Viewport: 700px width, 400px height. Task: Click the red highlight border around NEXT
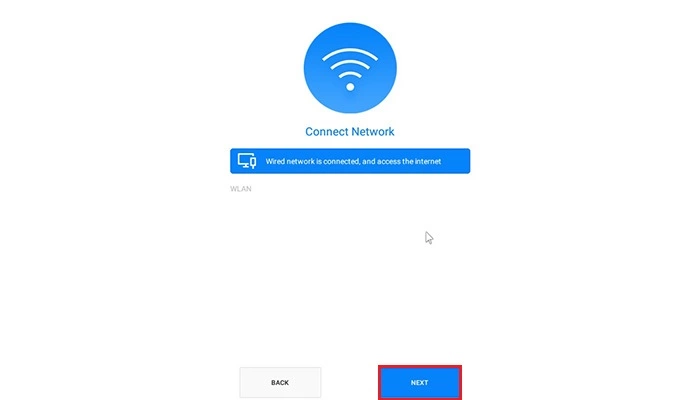pyautogui.click(x=420, y=367)
